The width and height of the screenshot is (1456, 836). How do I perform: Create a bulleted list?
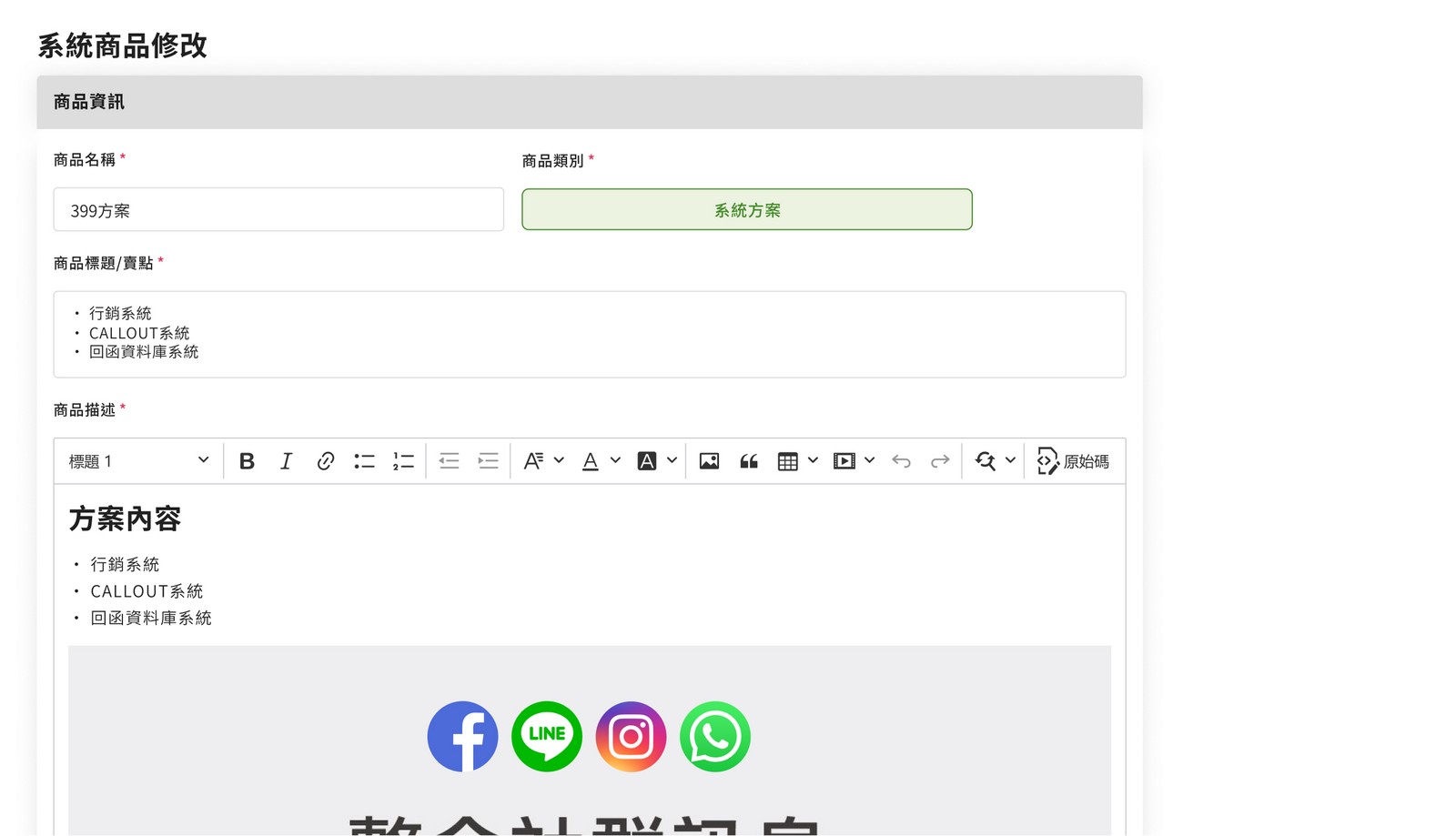click(364, 461)
